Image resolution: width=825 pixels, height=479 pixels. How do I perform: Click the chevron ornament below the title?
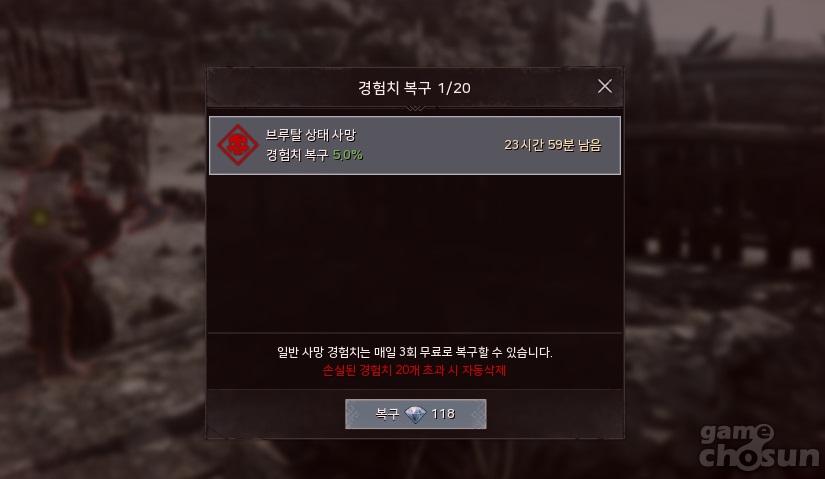(415, 108)
